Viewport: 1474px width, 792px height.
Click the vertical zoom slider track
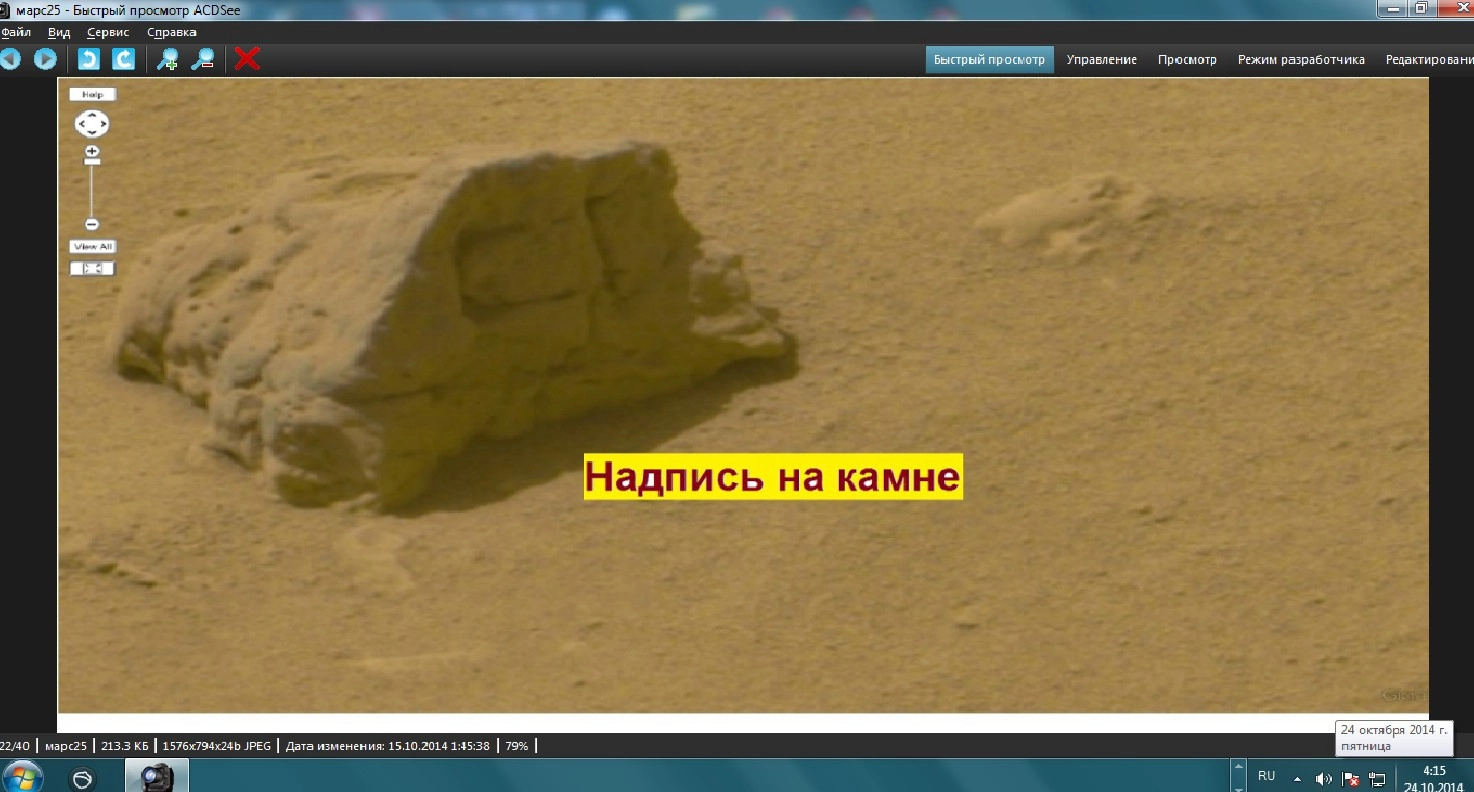(x=92, y=190)
